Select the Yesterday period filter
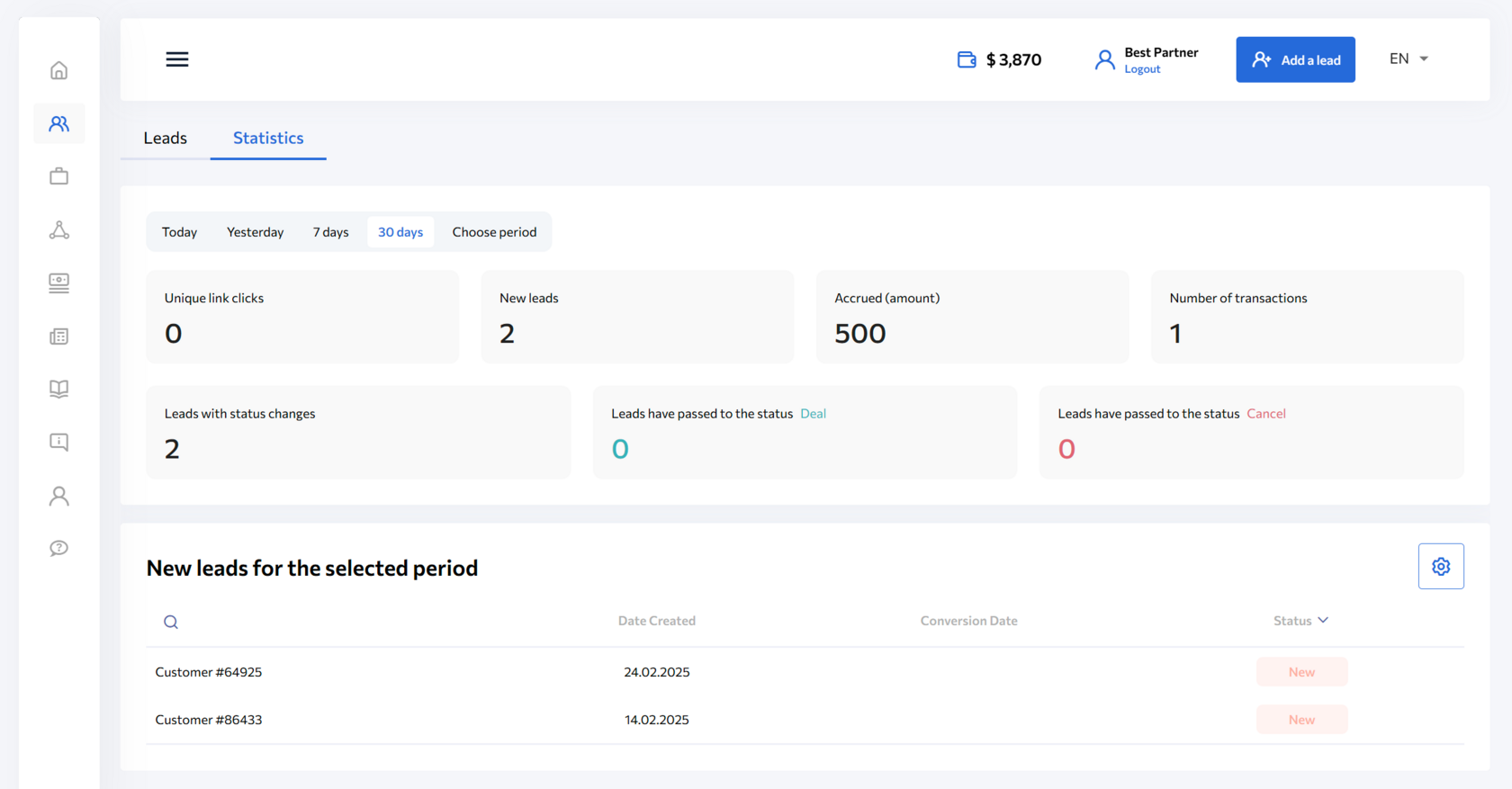Image resolution: width=1512 pixels, height=789 pixels. 255,232
